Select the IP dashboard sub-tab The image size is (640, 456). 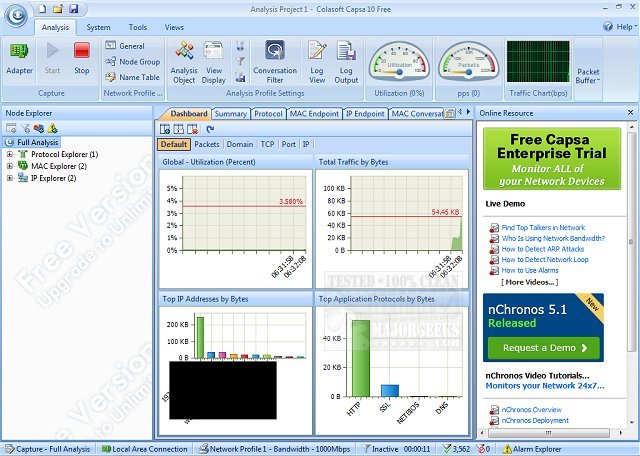[306, 144]
